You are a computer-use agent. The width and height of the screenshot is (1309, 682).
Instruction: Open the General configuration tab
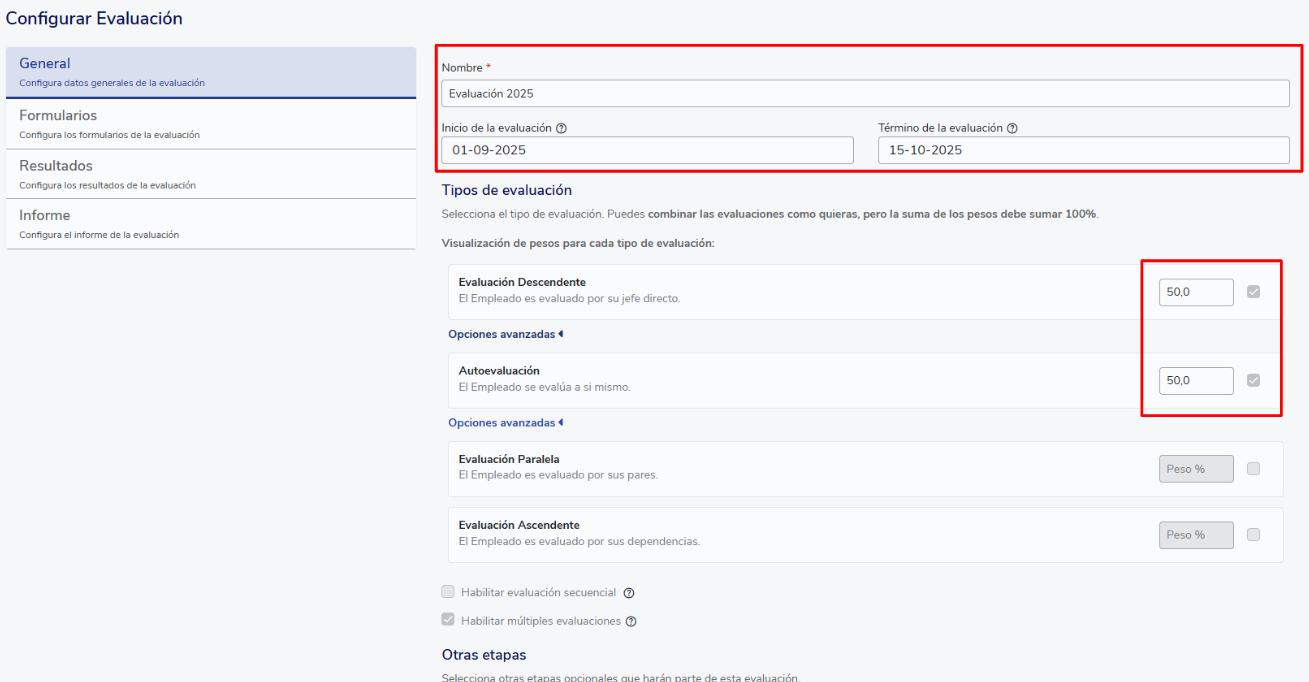pyautogui.click(x=210, y=72)
